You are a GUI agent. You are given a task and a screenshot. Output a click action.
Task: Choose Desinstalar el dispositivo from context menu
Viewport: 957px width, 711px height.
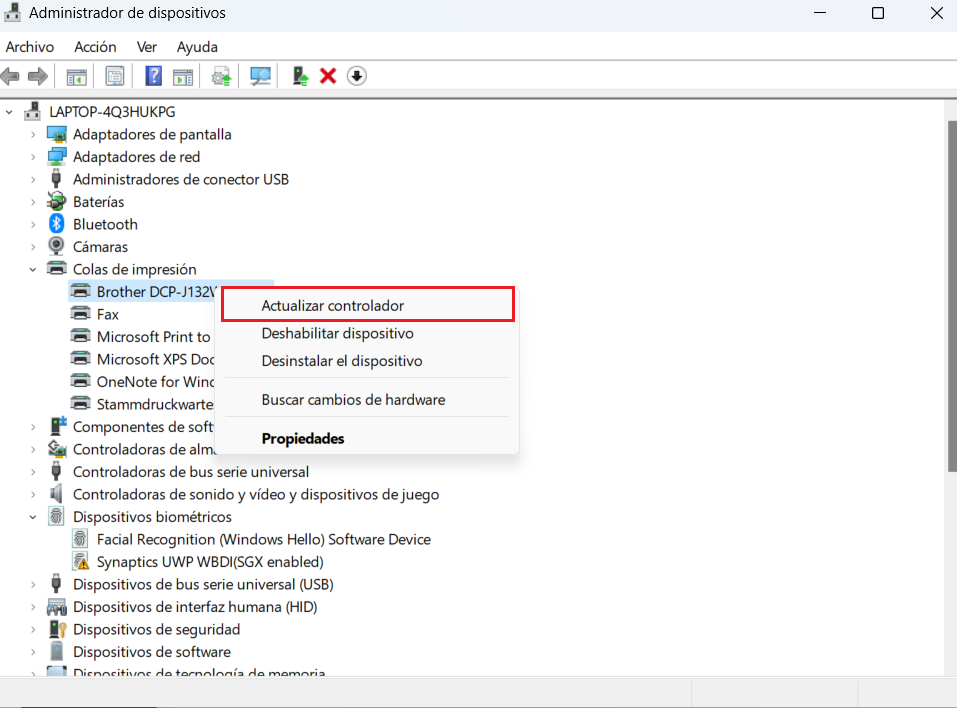pos(367,361)
